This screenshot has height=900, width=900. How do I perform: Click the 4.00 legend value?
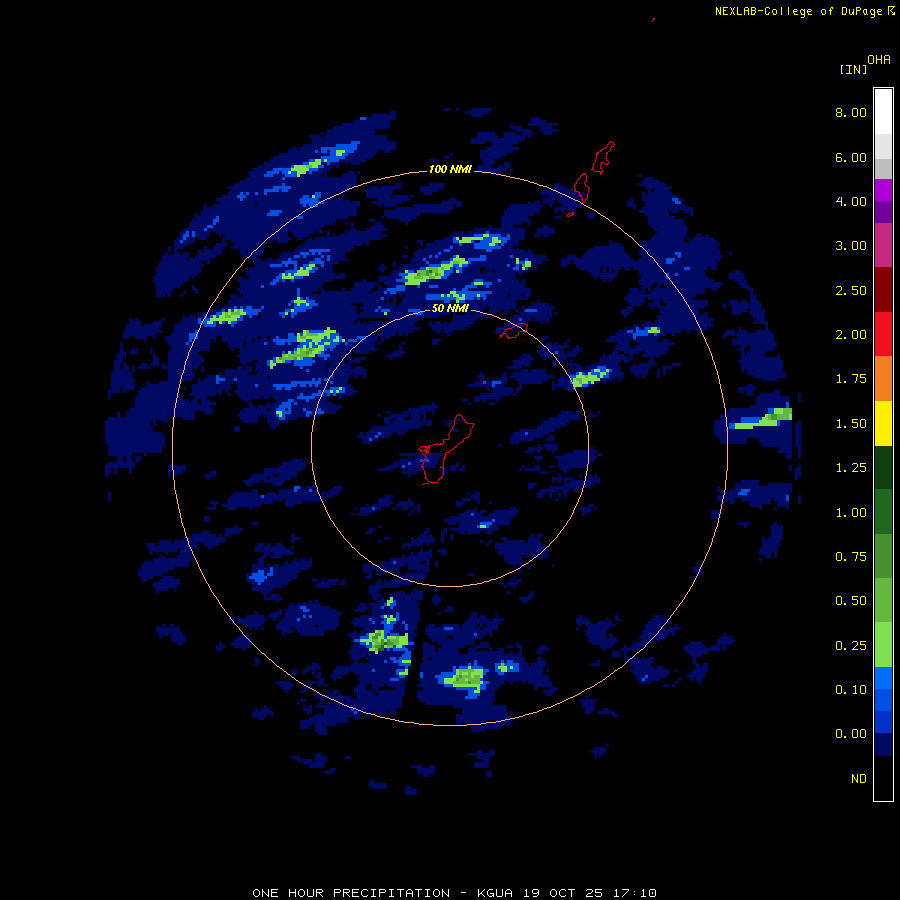click(x=851, y=201)
